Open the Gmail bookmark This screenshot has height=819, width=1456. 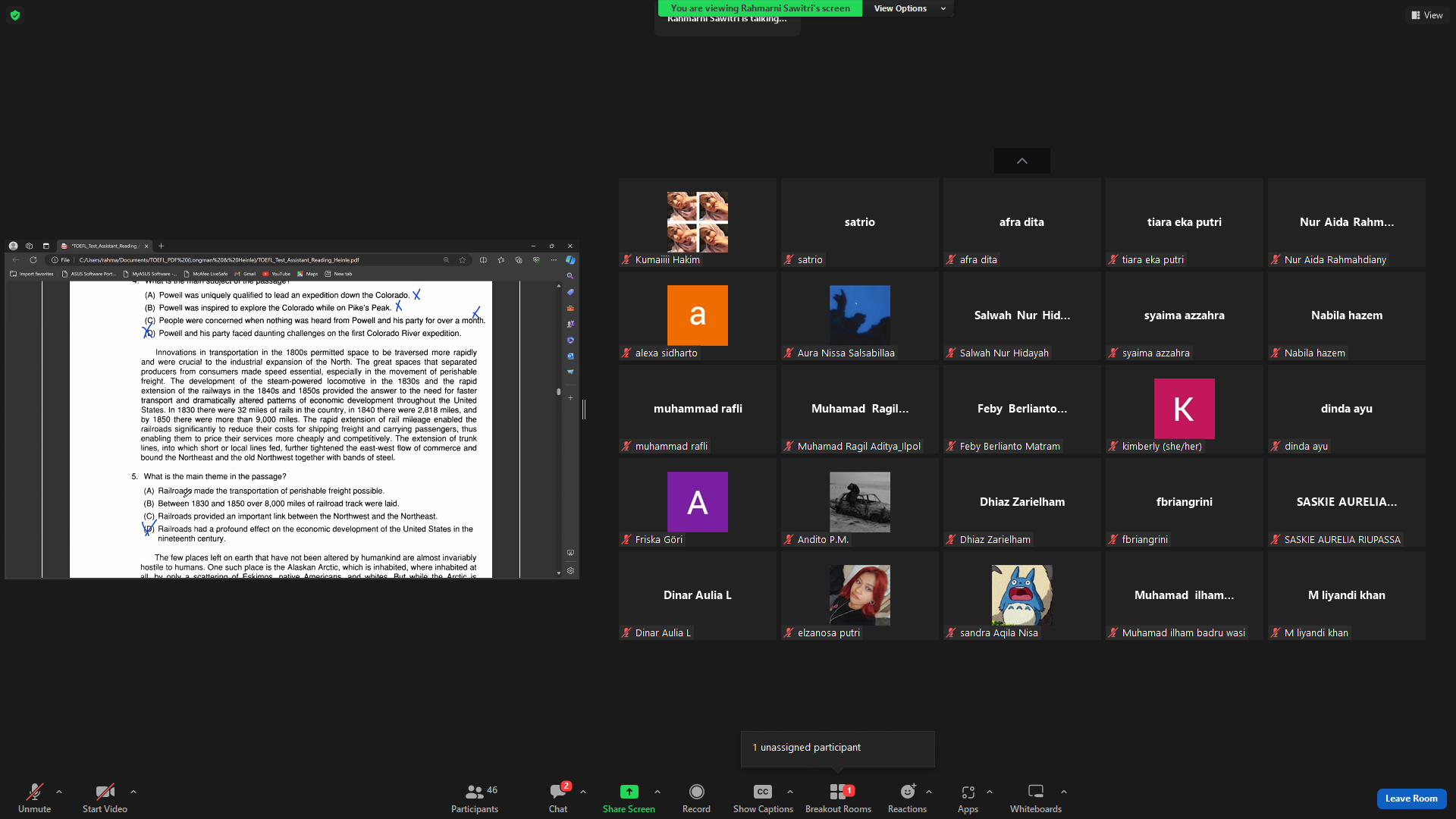pos(245,274)
